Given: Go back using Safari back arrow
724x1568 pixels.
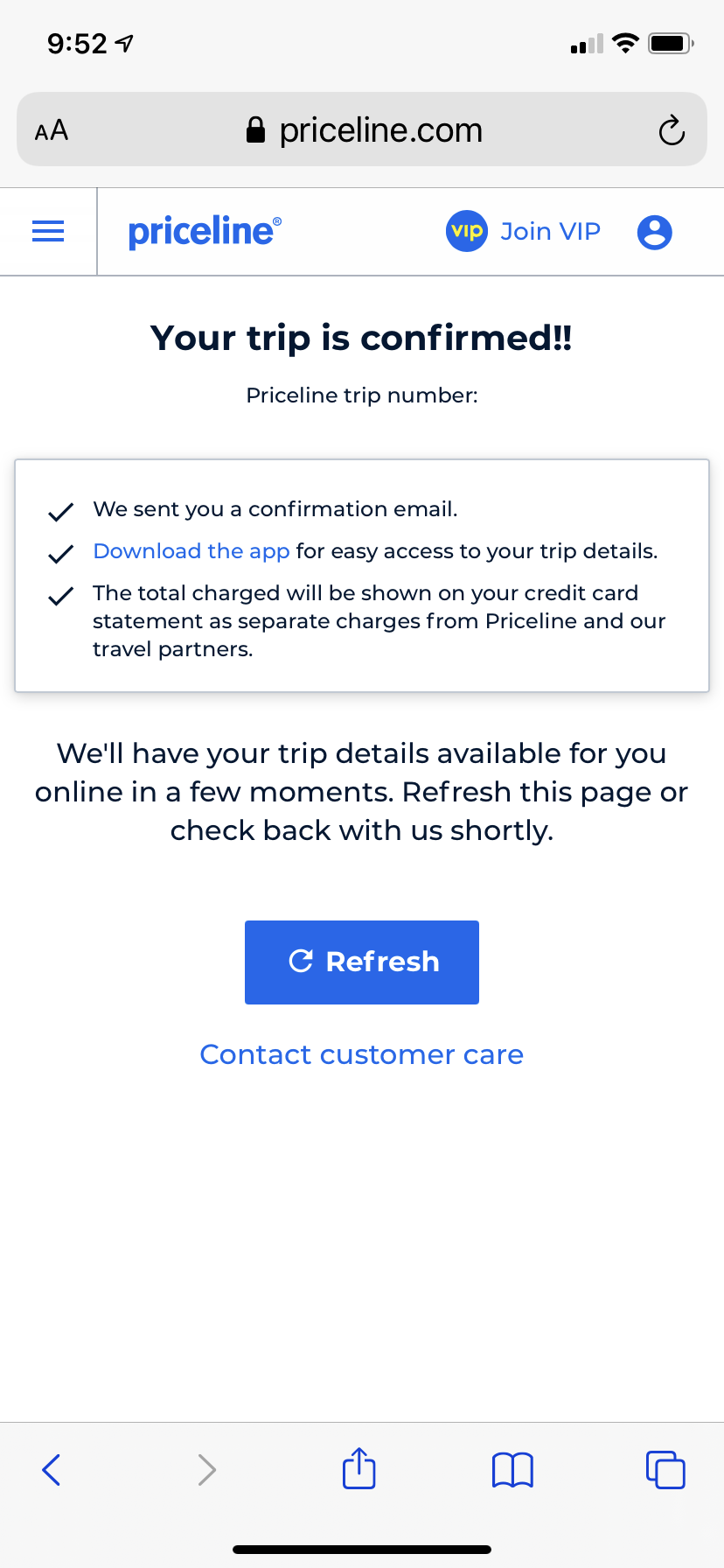Looking at the screenshot, I should (x=52, y=1469).
